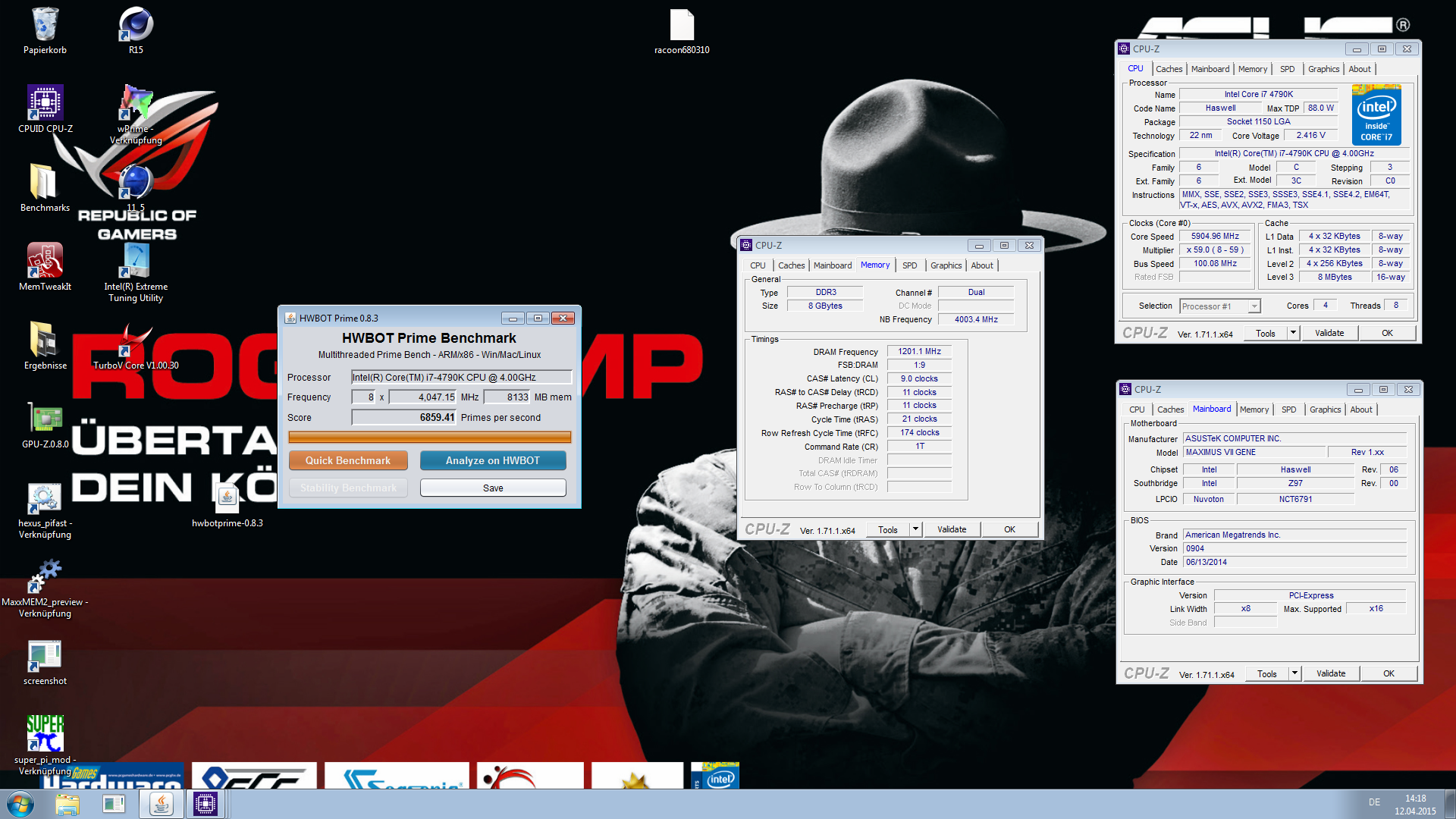Open the Benchmarks folder
This screenshot has width=1456, height=819.
(x=45, y=189)
